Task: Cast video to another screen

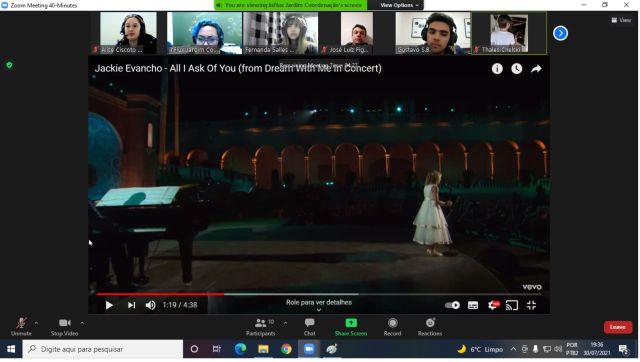Action: [x=512, y=305]
